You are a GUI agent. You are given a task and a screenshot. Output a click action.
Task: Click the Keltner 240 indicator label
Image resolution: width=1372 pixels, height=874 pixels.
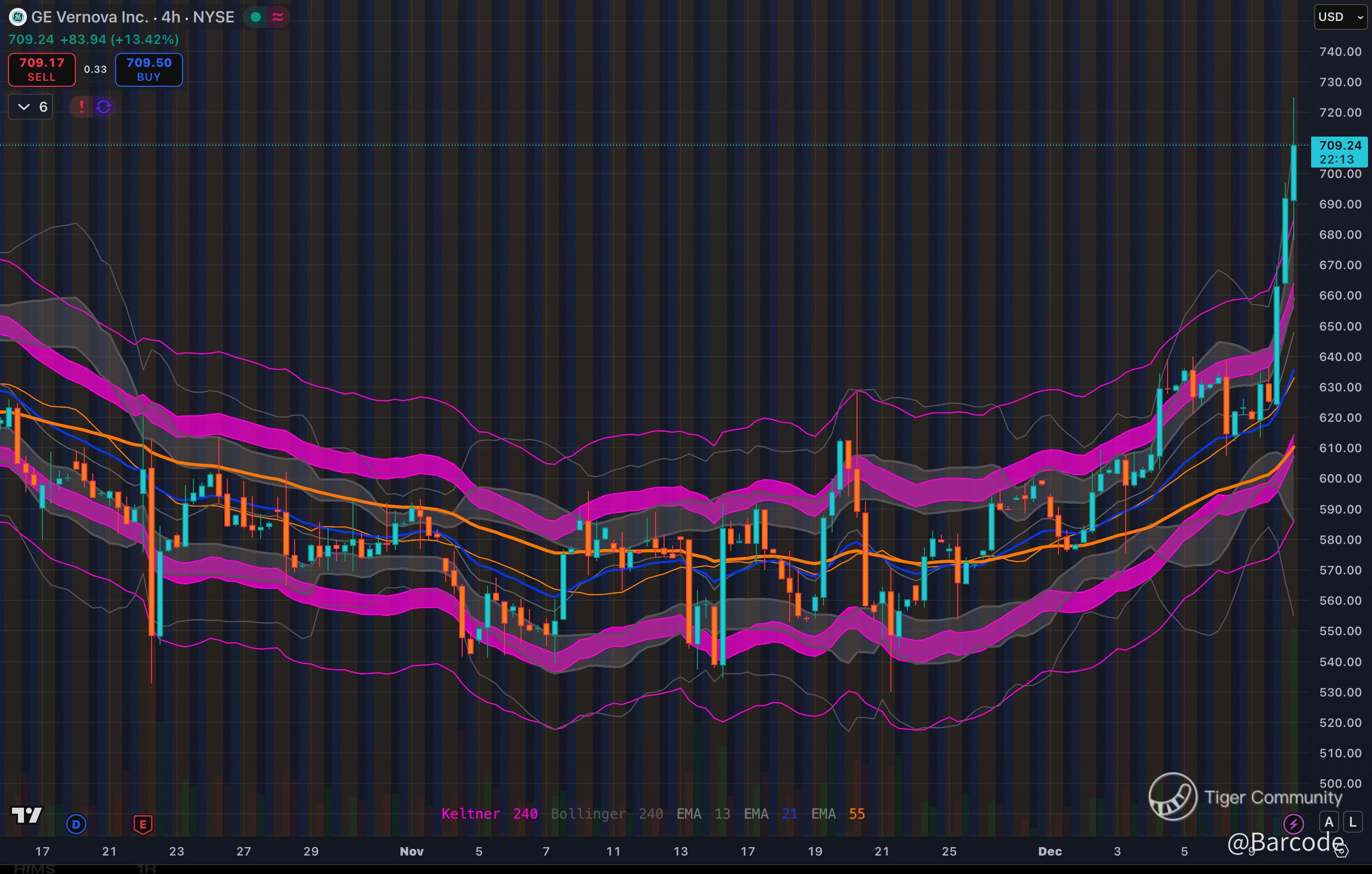(x=489, y=814)
